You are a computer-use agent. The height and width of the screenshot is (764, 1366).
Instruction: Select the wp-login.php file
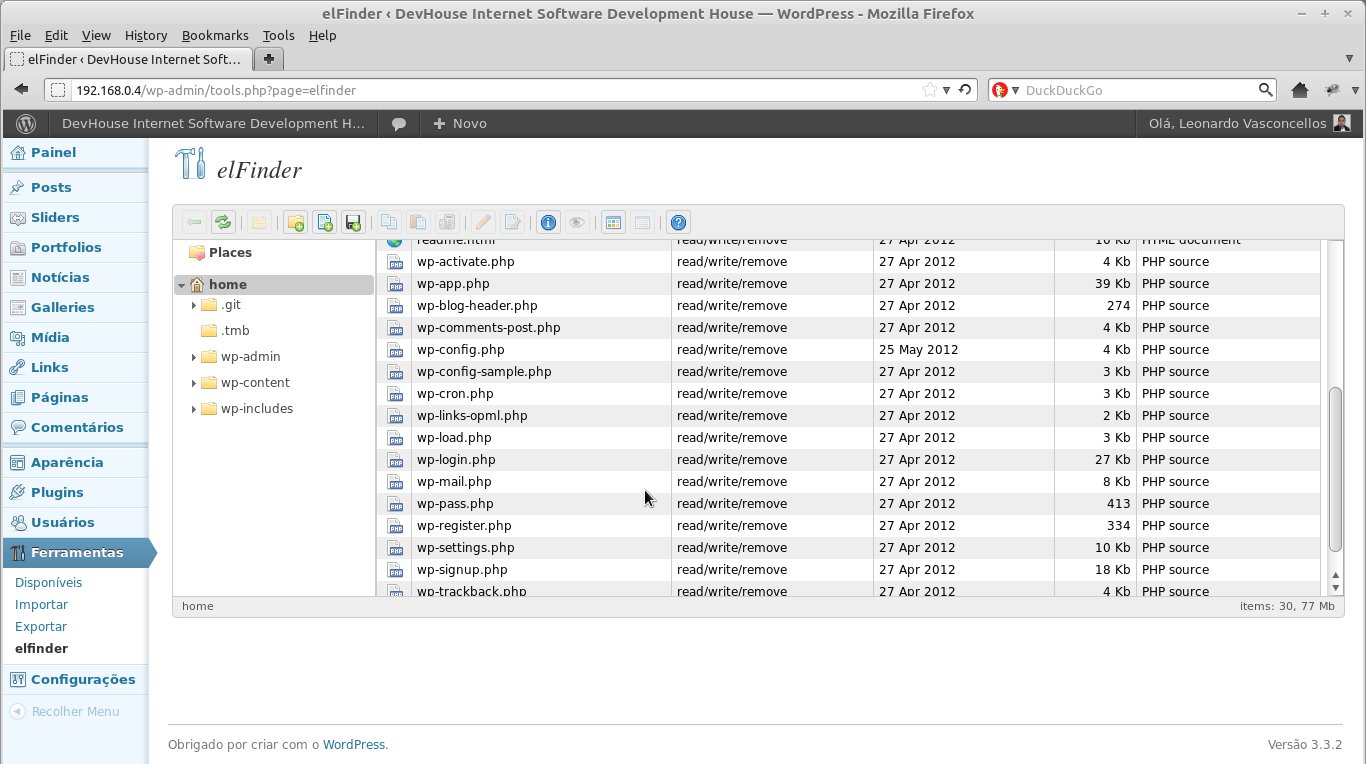coord(848,460)
